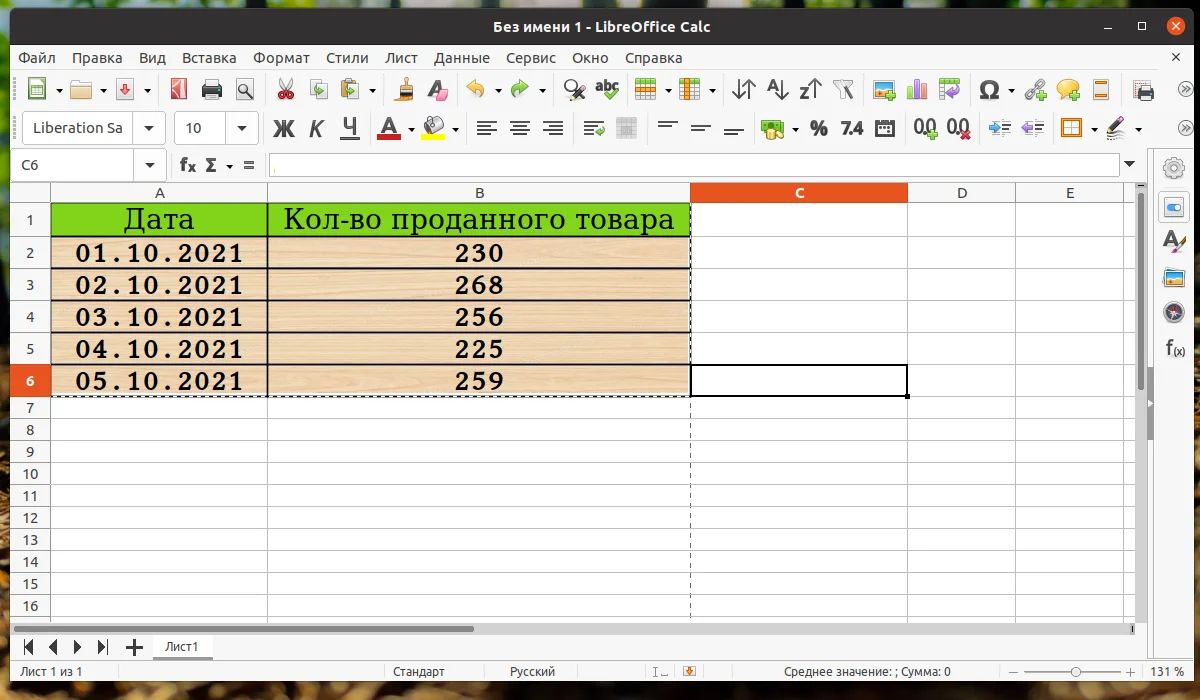
Task: Insert a special character with Omega icon
Action: point(990,89)
